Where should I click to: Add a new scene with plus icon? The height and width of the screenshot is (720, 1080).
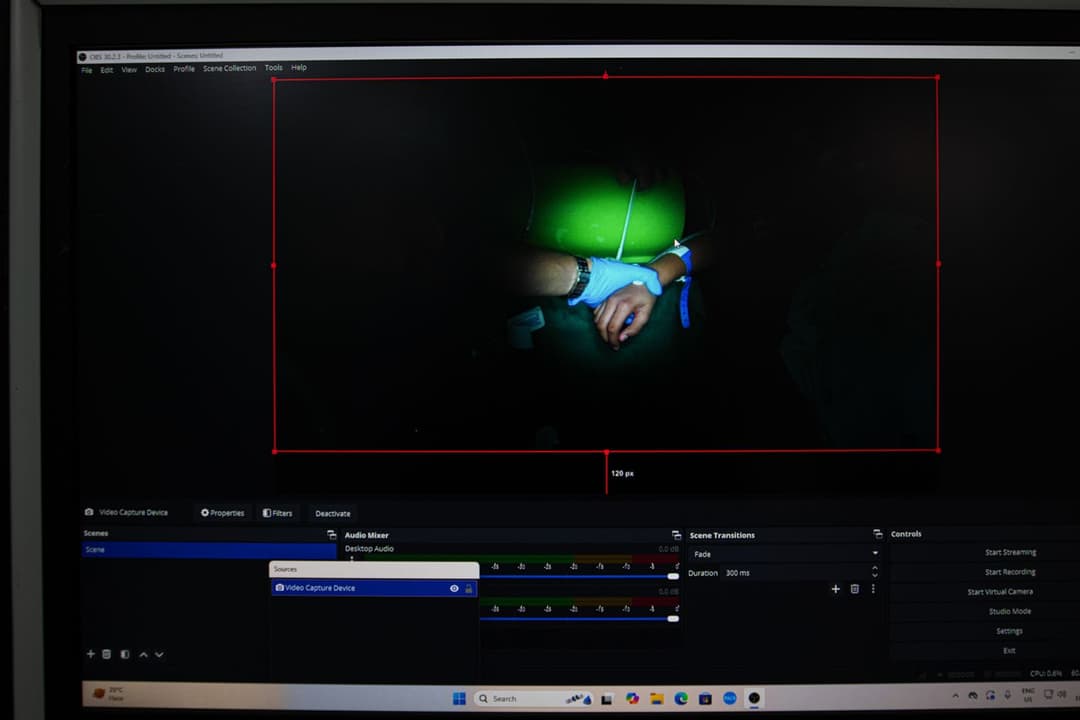[90, 654]
